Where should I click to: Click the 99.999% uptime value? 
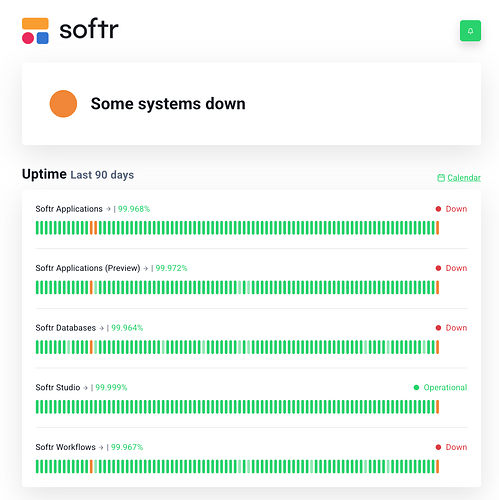[111, 387]
